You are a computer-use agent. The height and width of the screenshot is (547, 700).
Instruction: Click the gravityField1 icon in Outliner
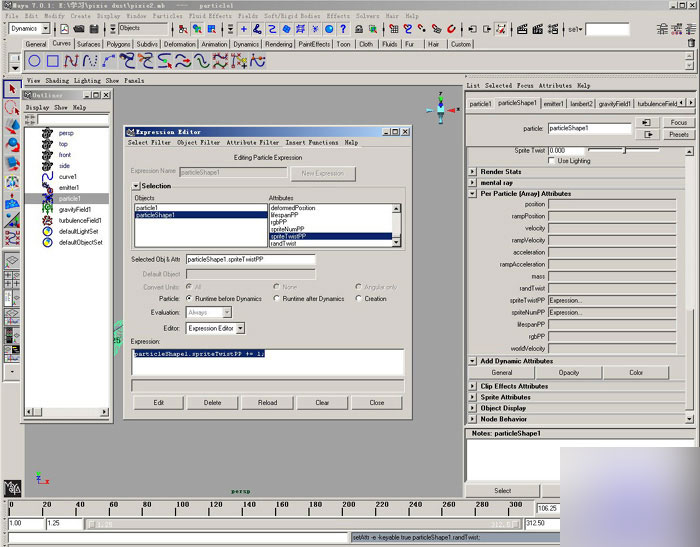(48, 209)
